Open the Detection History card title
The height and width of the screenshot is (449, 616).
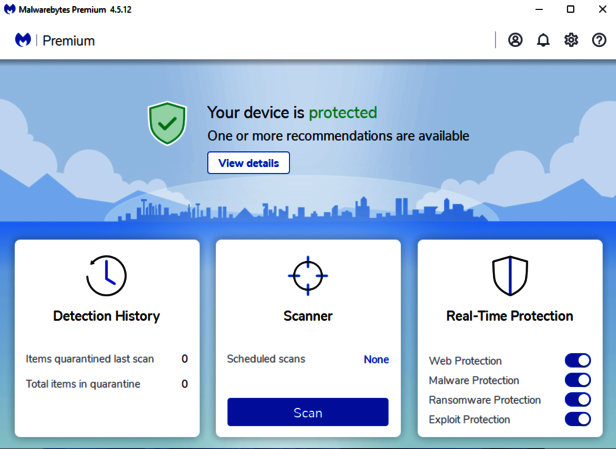106,316
